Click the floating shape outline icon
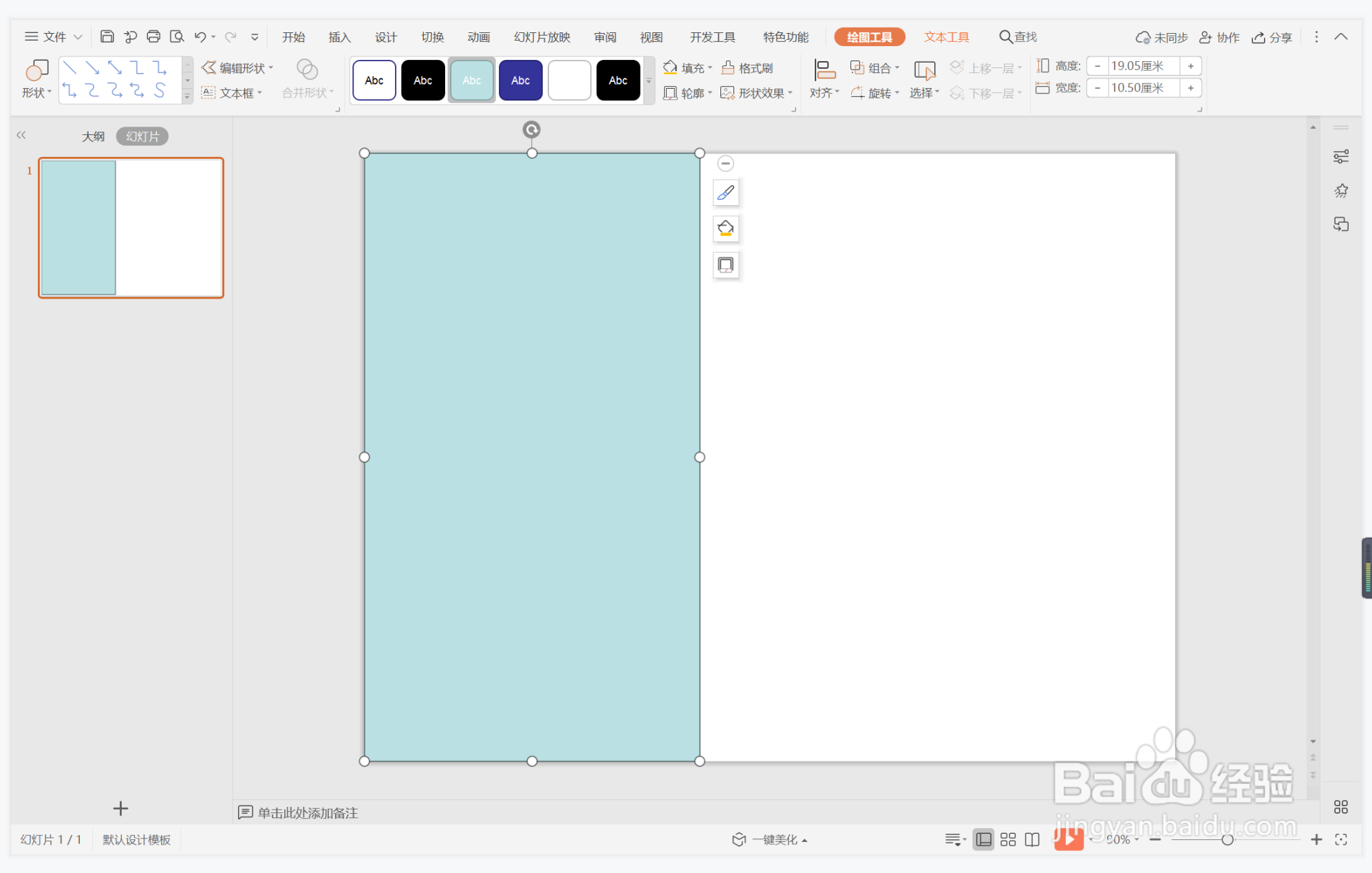The width and height of the screenshot is (1372, 873). (x=725, y=265)
